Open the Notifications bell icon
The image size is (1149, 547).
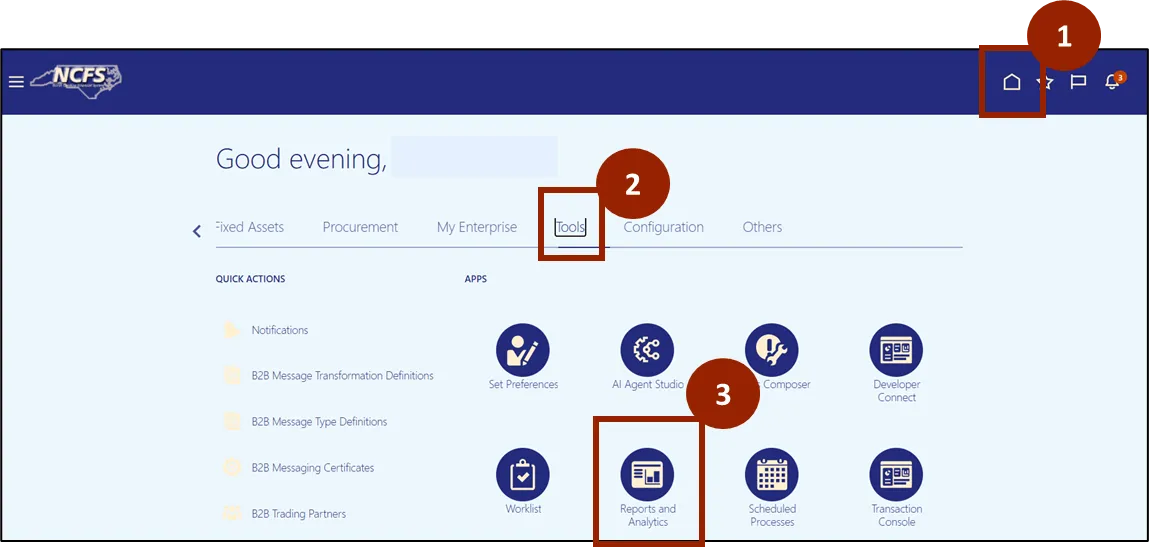[x=1112, y=81]
